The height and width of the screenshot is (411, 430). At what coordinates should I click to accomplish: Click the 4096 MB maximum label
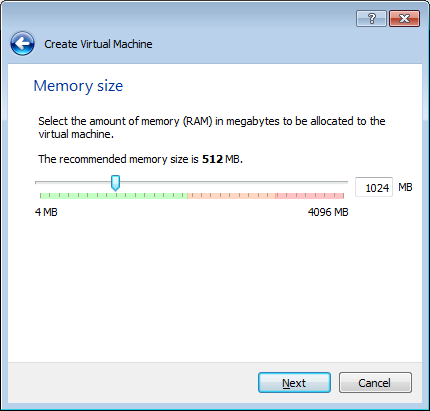tap(328, 212)
